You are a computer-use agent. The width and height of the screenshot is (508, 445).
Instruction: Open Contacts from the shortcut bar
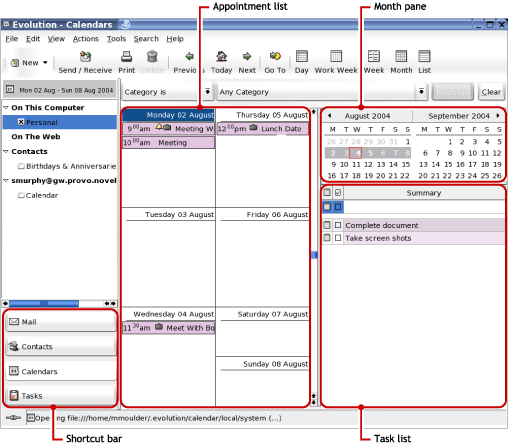61,347
